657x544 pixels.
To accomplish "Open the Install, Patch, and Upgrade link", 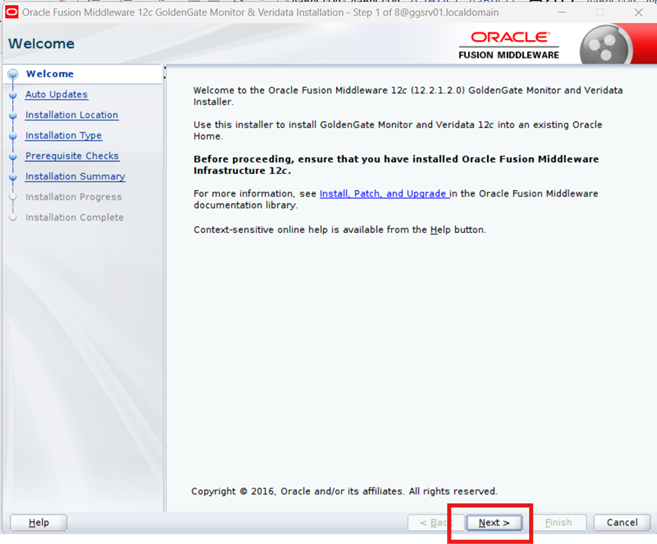I will tap(383, 194).
